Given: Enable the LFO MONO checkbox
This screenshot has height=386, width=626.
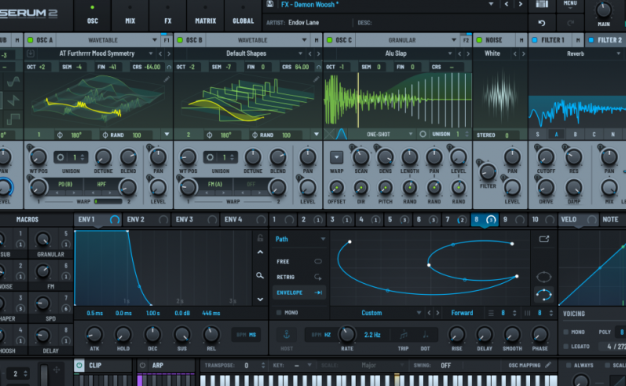Looking at the screenshot, I should pyautogui.click(x=279, y=313).
